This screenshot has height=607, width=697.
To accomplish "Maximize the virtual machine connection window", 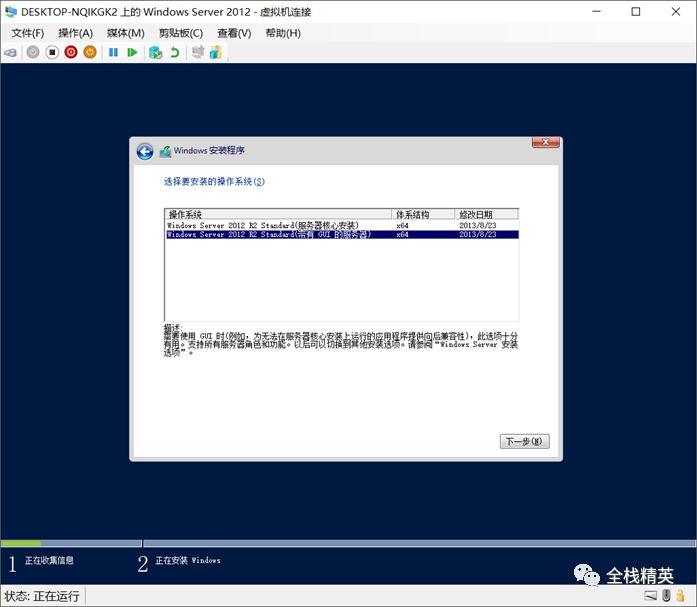I will coord(636,12).
